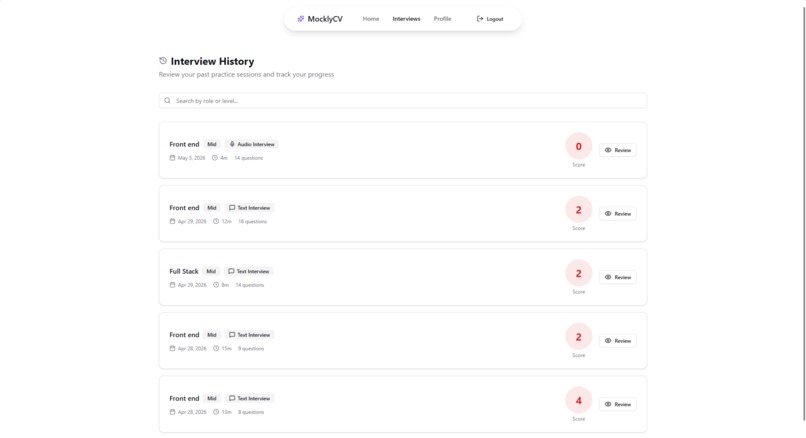Click '14 questions' on the Full Stack card
The image size is (806, 438).
click(x=250, y=285)
